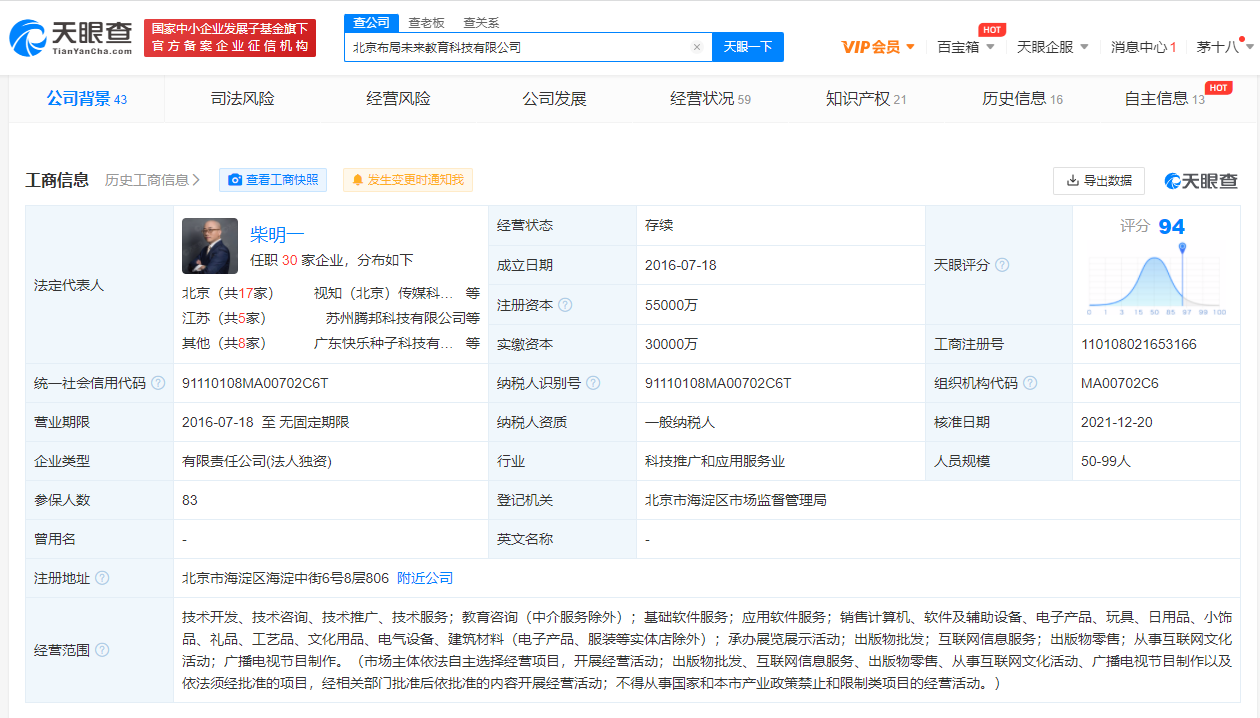Open the 公司背景 tab
1260x718 pixels.
tap(87, 99)
